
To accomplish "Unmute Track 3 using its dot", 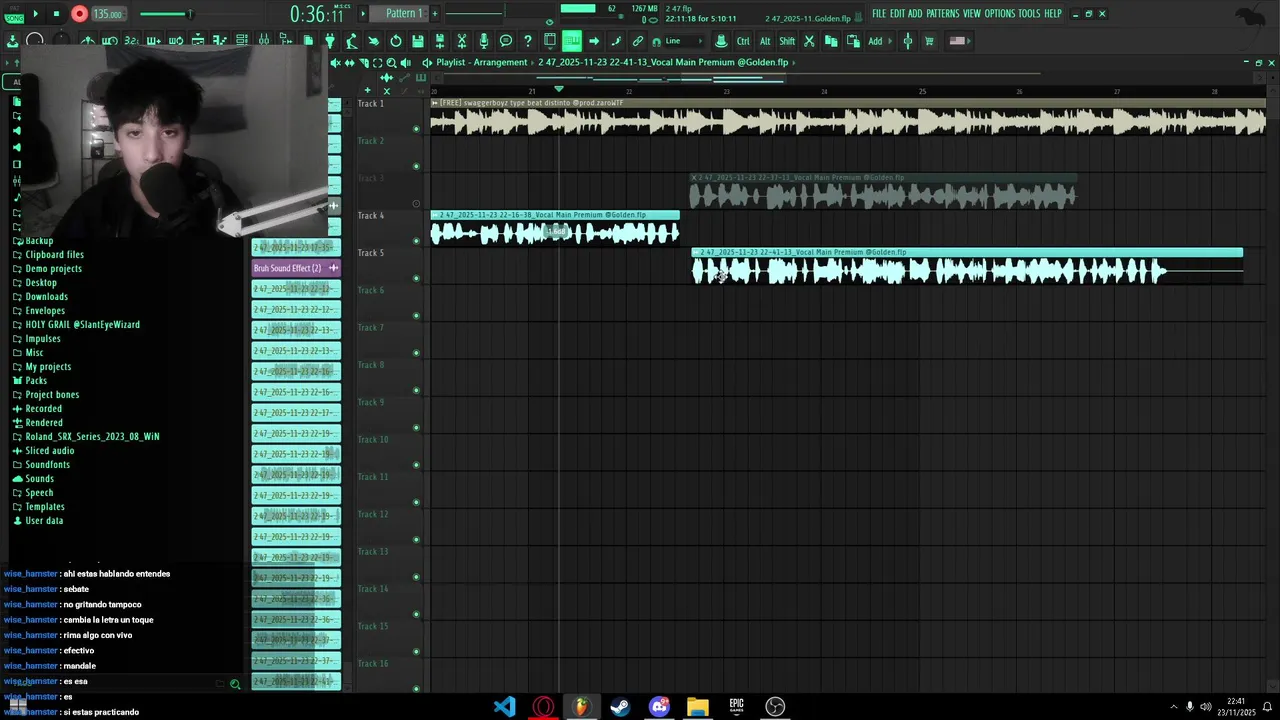I will pyautogui.click(x=416, y=204).
